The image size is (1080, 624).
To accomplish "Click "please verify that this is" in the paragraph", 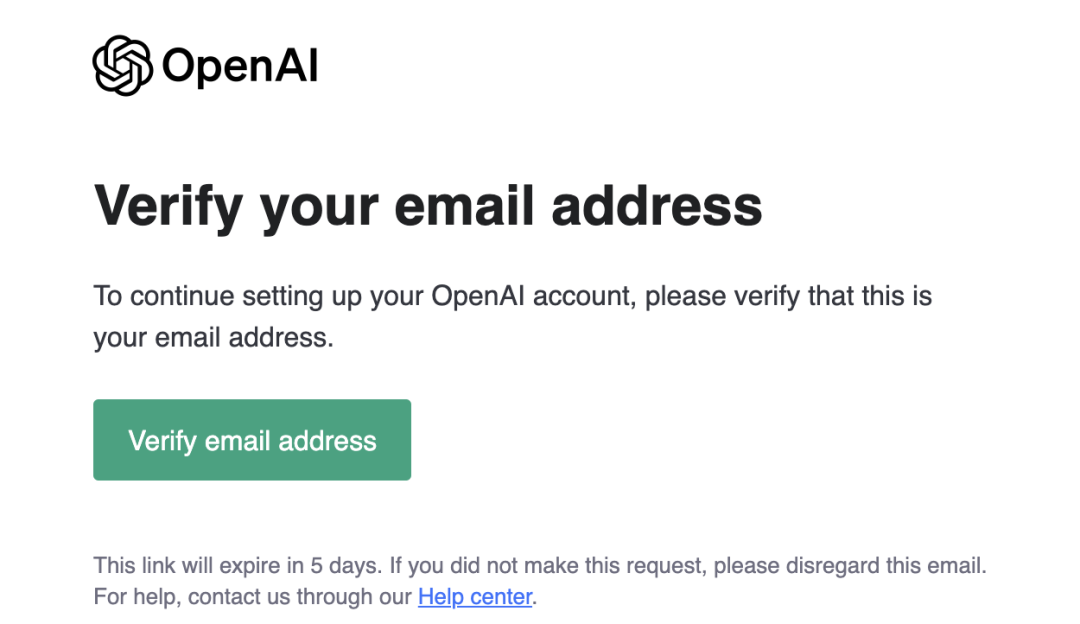I will [x=788, y=297].
